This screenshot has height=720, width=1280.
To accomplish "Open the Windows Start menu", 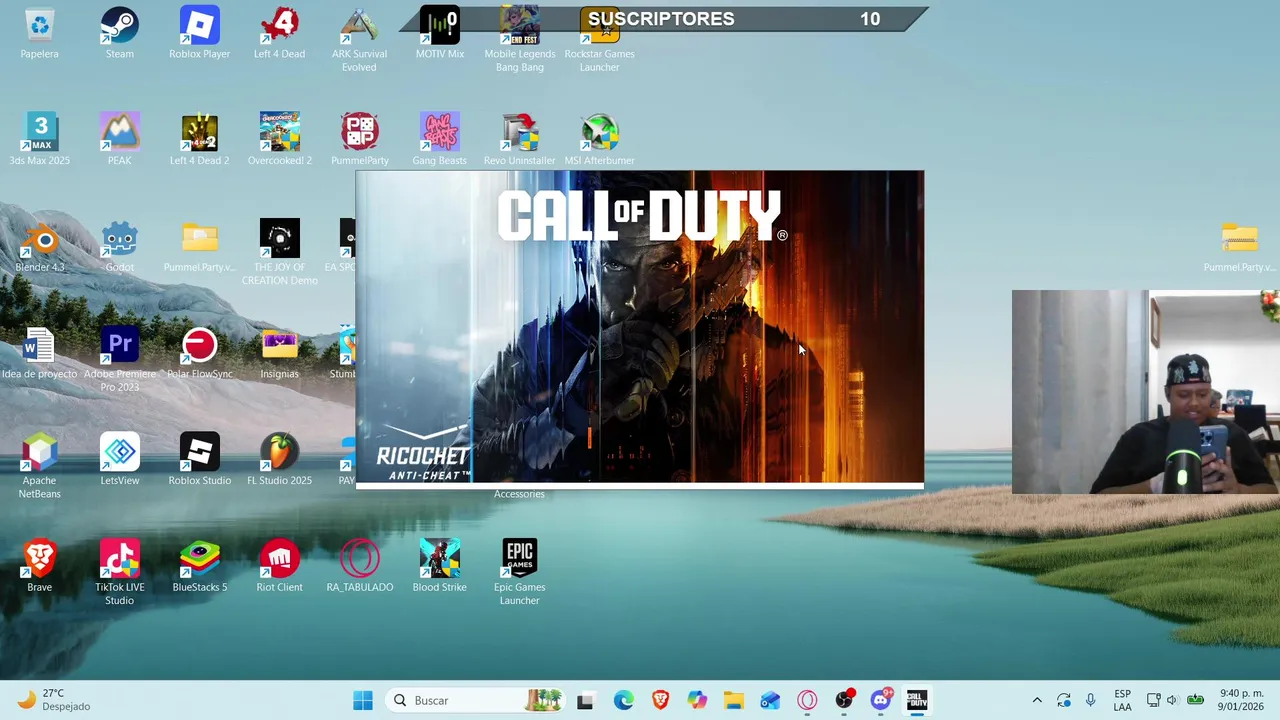I will click(363, 700).
